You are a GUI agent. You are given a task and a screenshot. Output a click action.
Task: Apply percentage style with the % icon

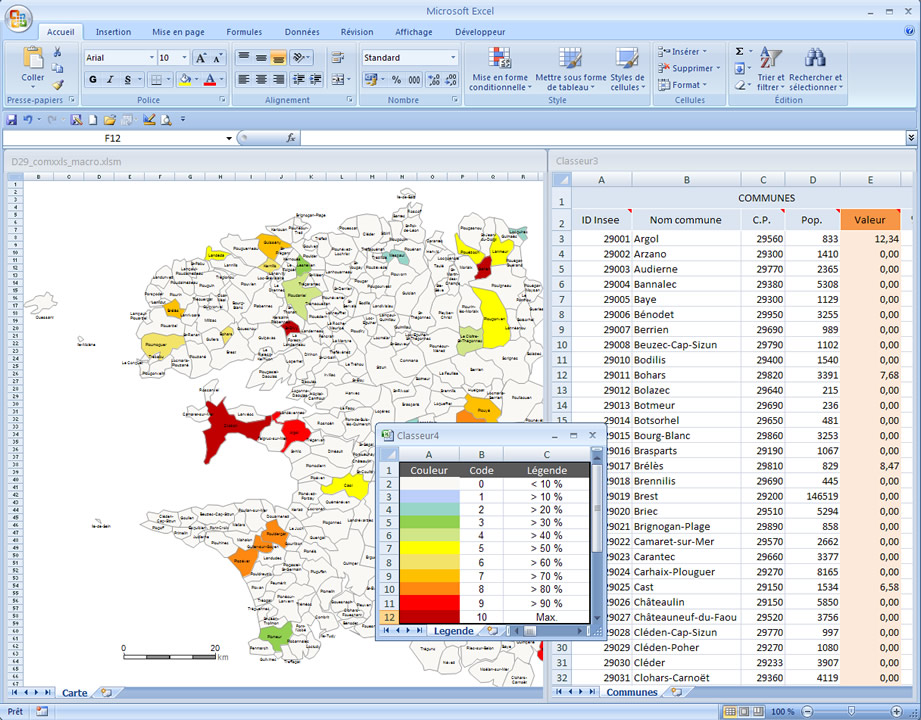coord(395,80)
